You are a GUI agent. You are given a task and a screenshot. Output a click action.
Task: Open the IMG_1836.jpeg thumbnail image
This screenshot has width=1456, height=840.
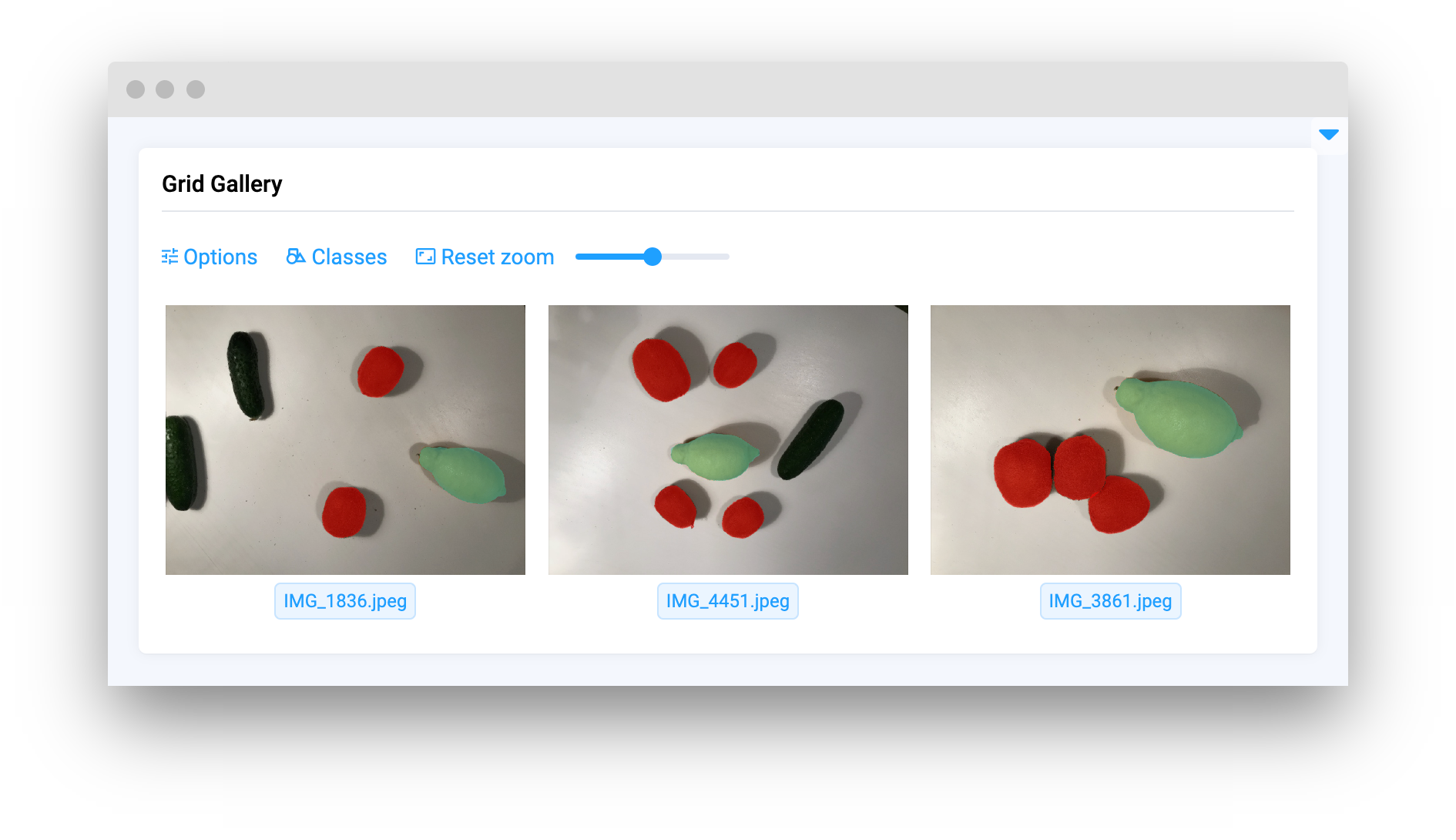click(x=345, y=440)
